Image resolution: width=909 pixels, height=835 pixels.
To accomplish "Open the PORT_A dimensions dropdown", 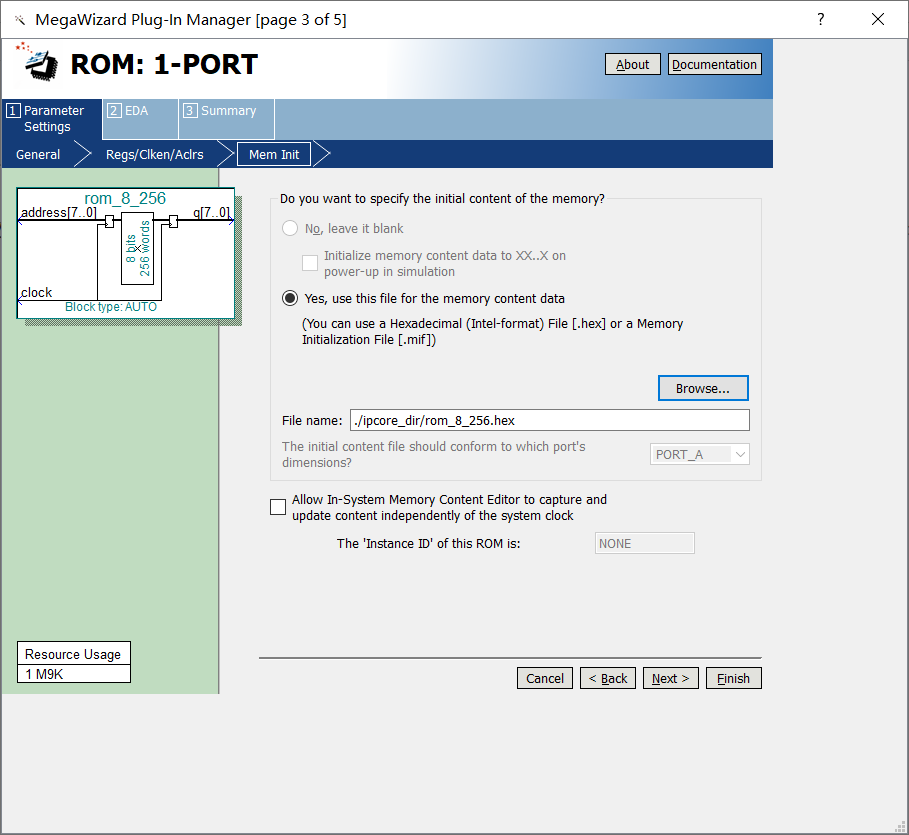I will 700,455.
